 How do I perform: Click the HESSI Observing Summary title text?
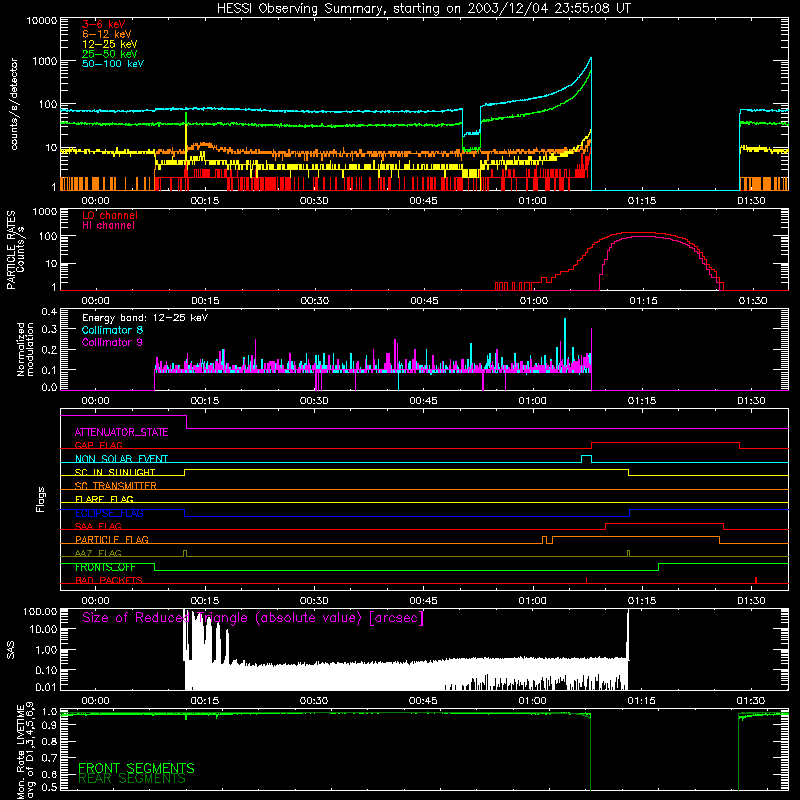[423, 9]
